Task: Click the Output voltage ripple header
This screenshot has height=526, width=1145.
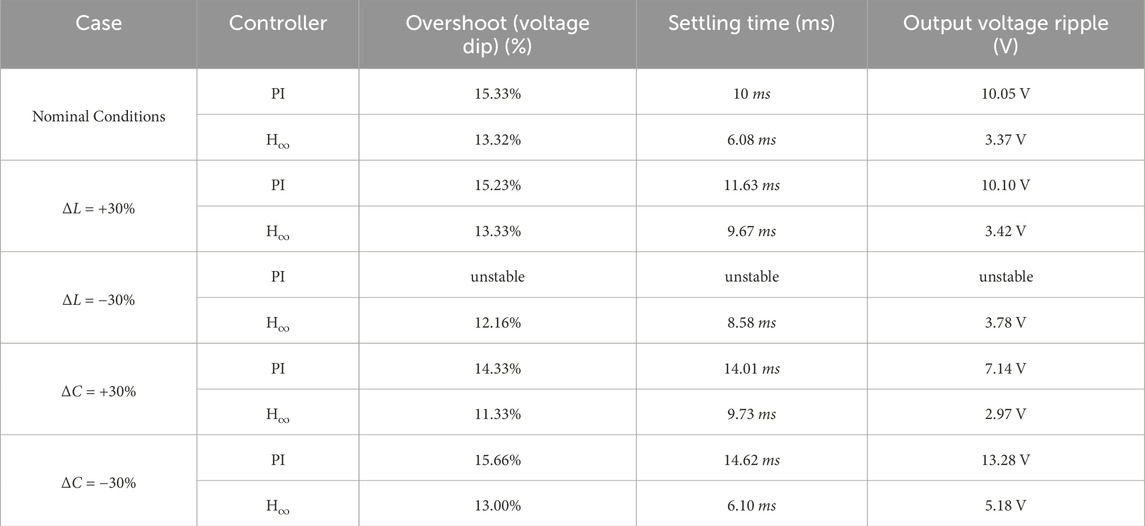Action: click(x=1005, y=34)
